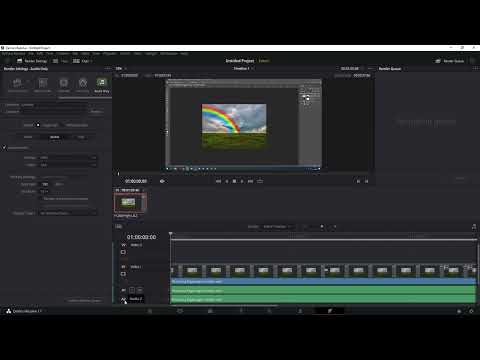Viewport: 480px width, 360px height.
Task: Open render settings panel three-dot menu
Action: [108, 68]
